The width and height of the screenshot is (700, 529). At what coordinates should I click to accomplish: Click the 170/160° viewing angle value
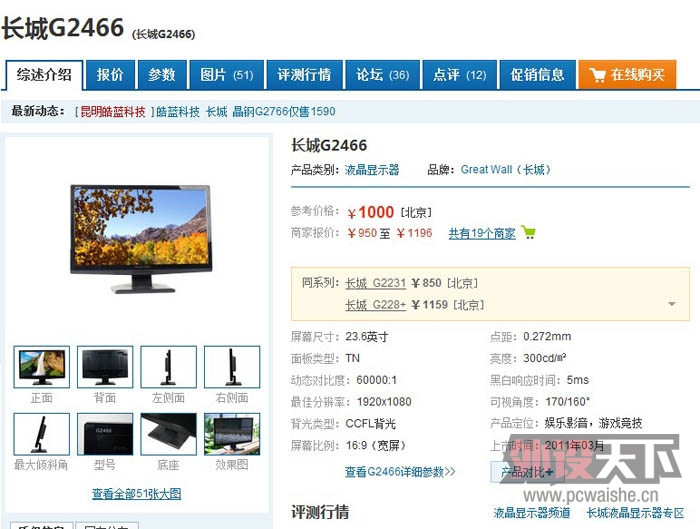568,402
